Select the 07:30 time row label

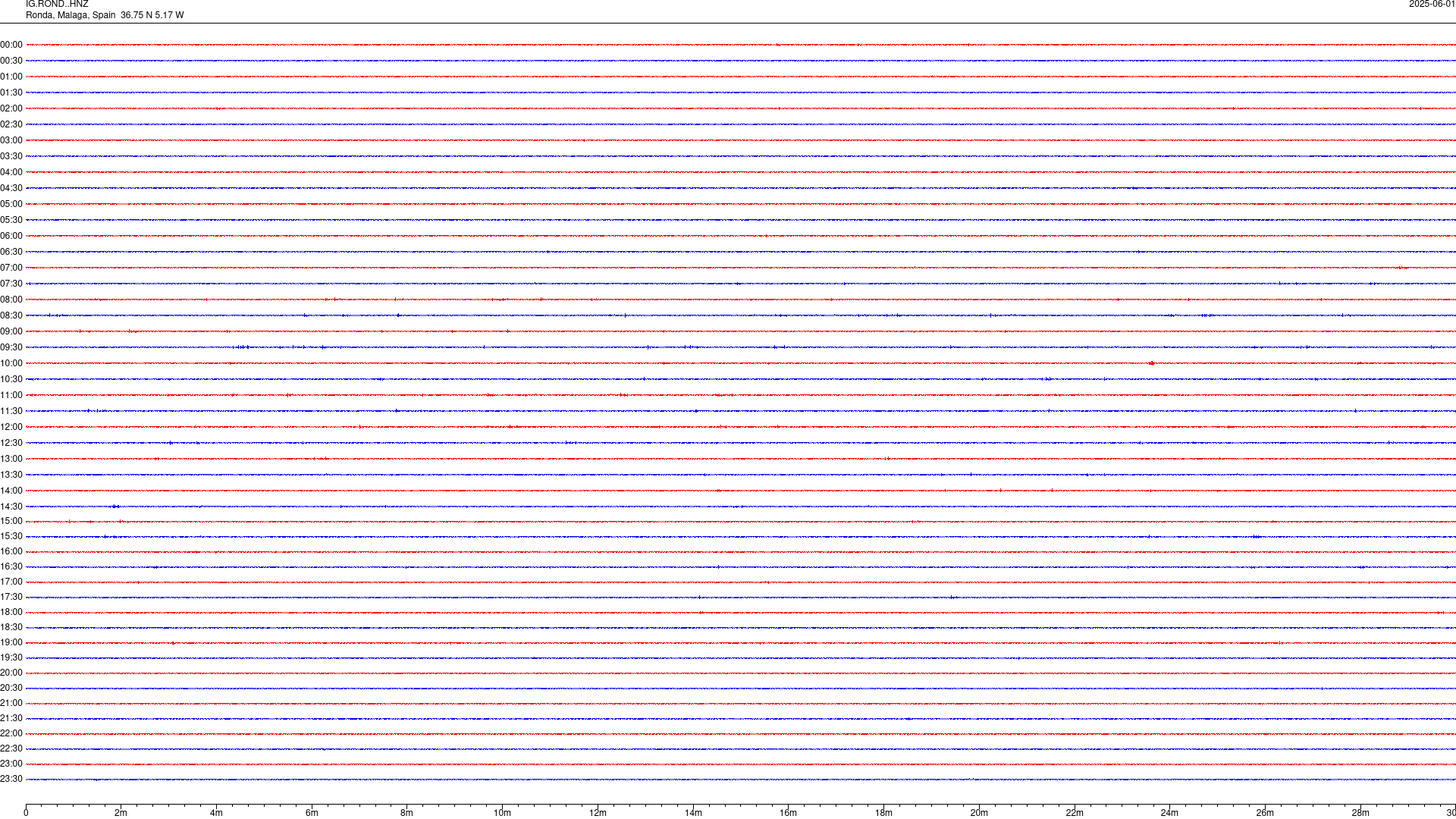[x=11, y=284]
